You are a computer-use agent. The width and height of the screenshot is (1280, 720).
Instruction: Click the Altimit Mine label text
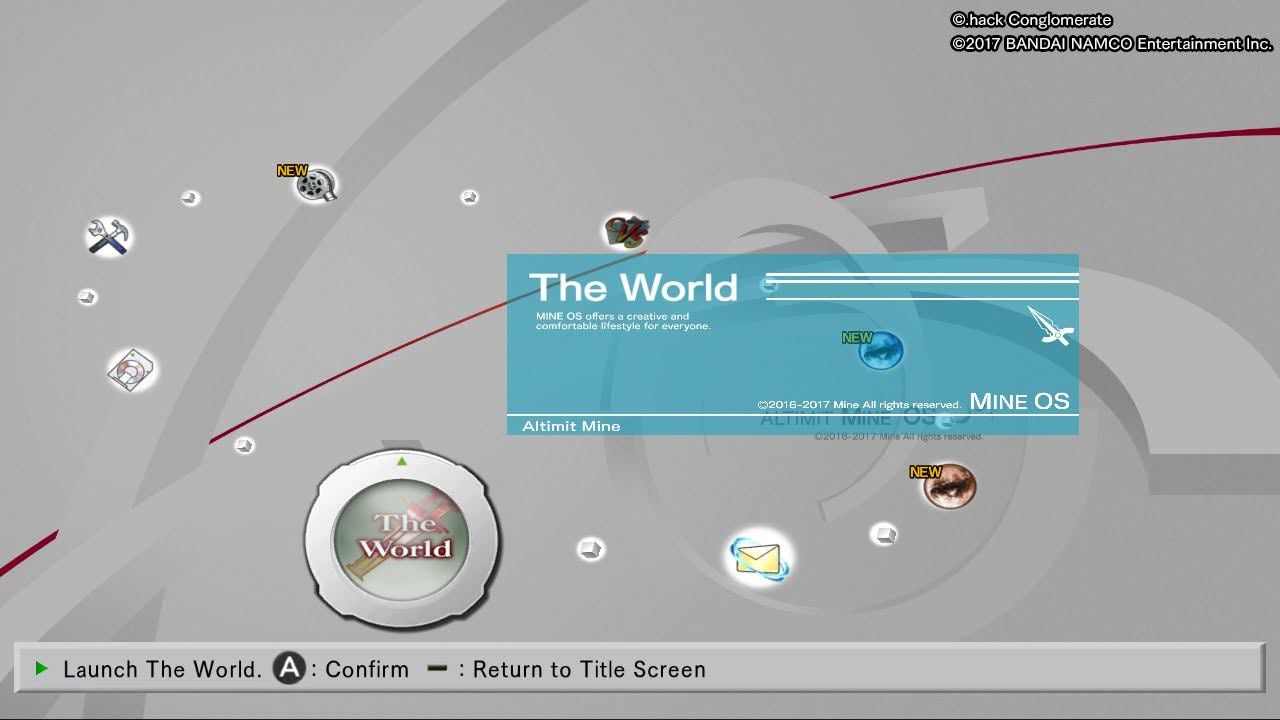(571, 426)
